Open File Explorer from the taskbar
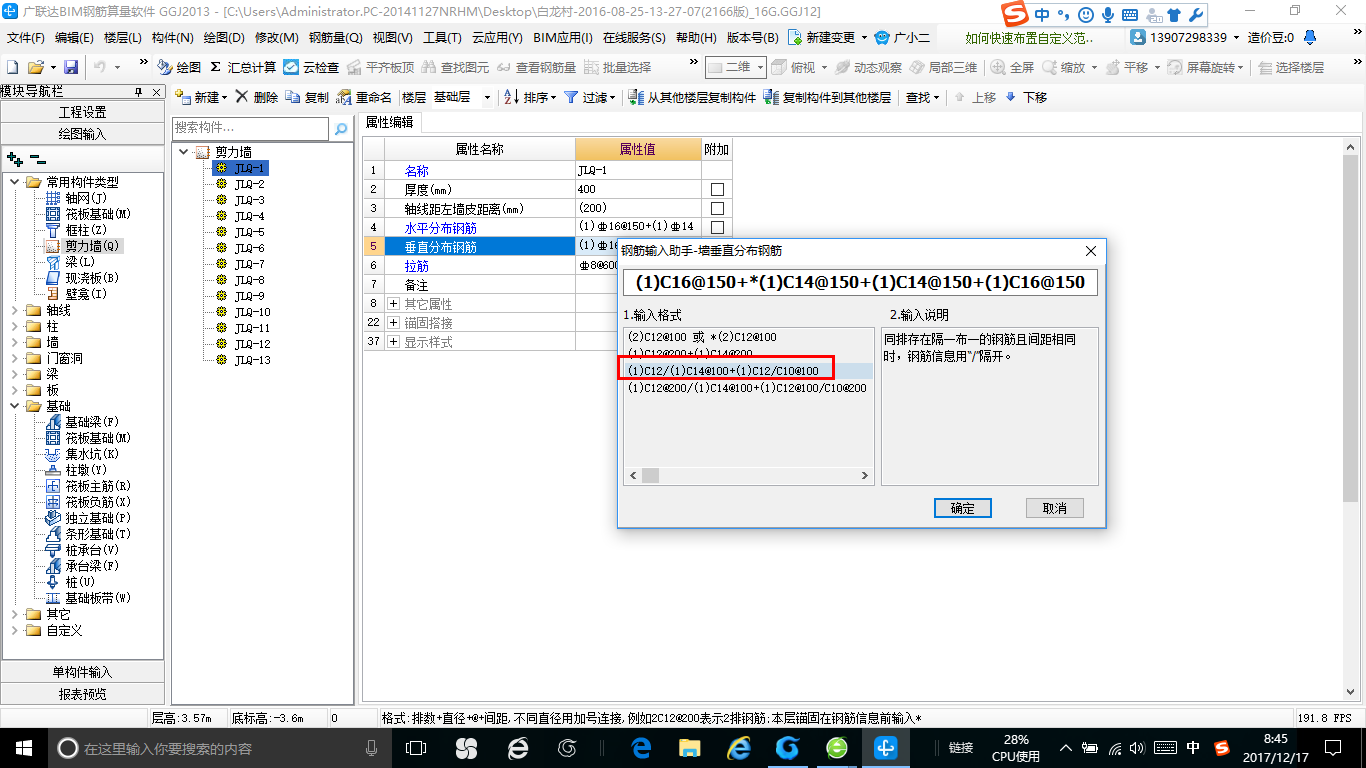Screen dimensions: 1366x768 coord(689,747)
